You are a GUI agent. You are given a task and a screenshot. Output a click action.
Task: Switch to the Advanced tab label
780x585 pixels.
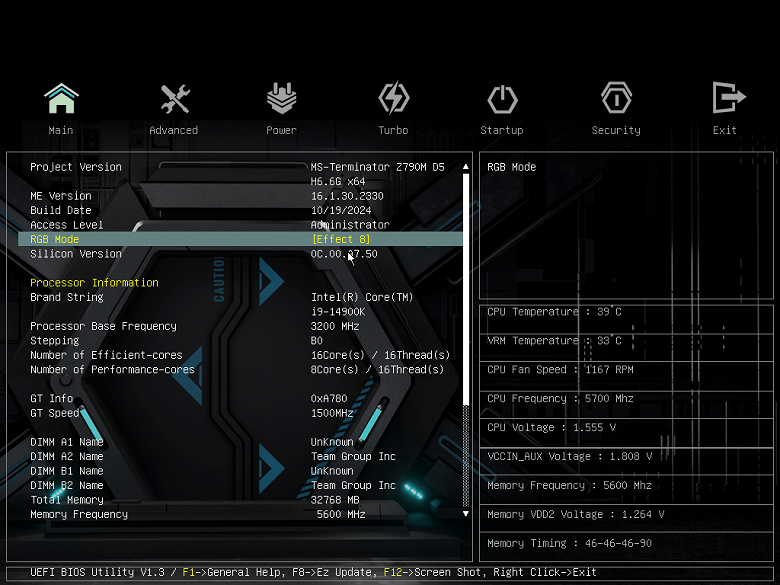tap(174, 130)
